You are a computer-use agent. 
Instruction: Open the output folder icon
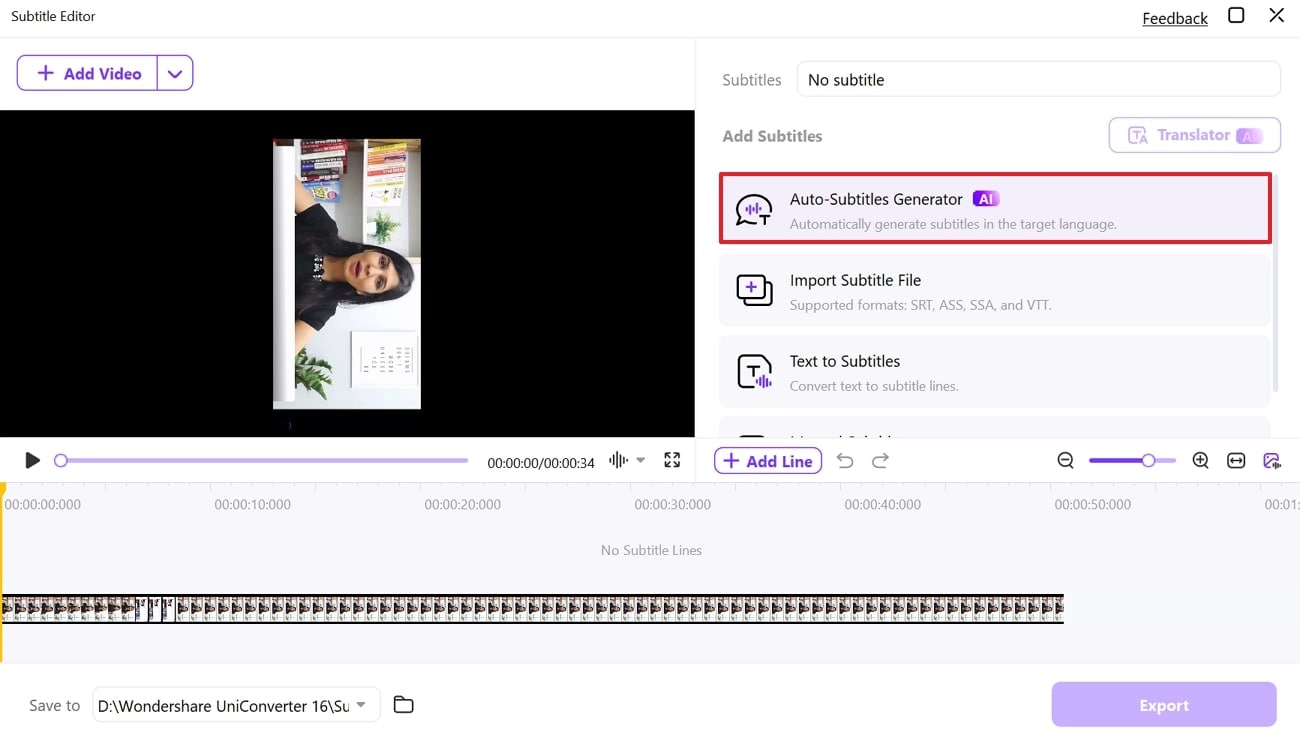pos(403,705)
